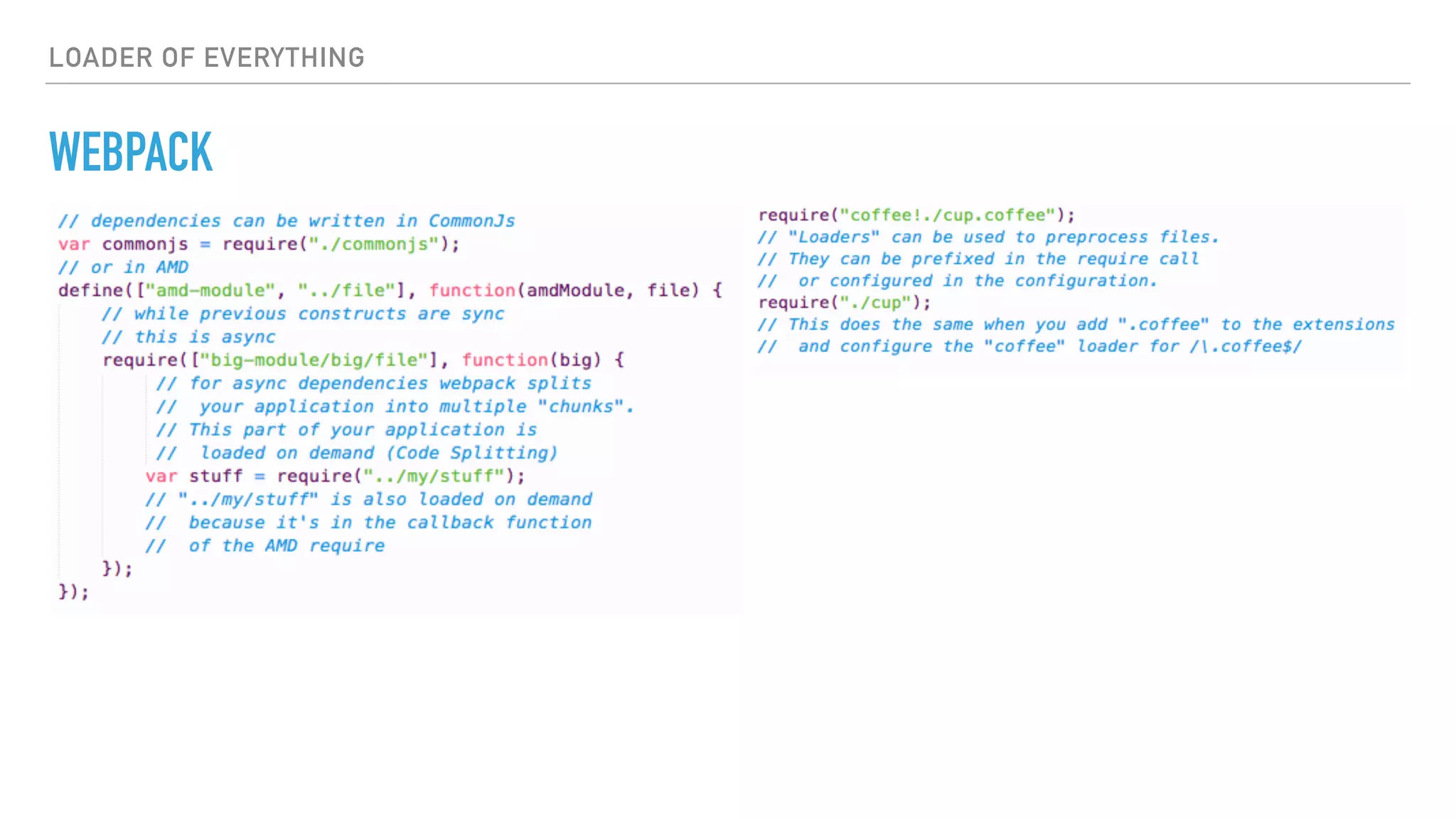
Task: Click the define(["amd-module", "../file"] line
Action: [x=390, y=291]
